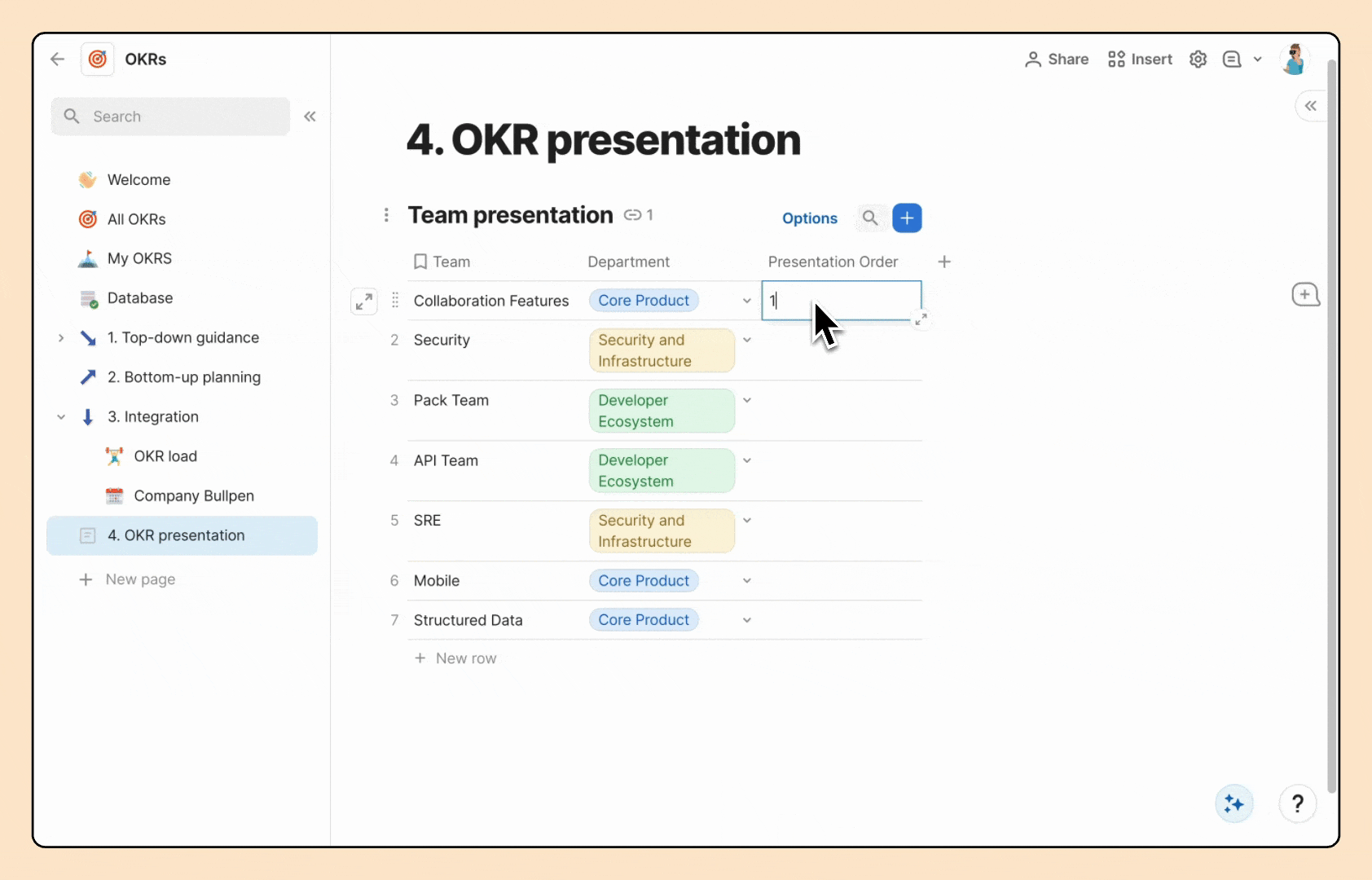Open 2. Bottom-up planning page

(182, 377)
